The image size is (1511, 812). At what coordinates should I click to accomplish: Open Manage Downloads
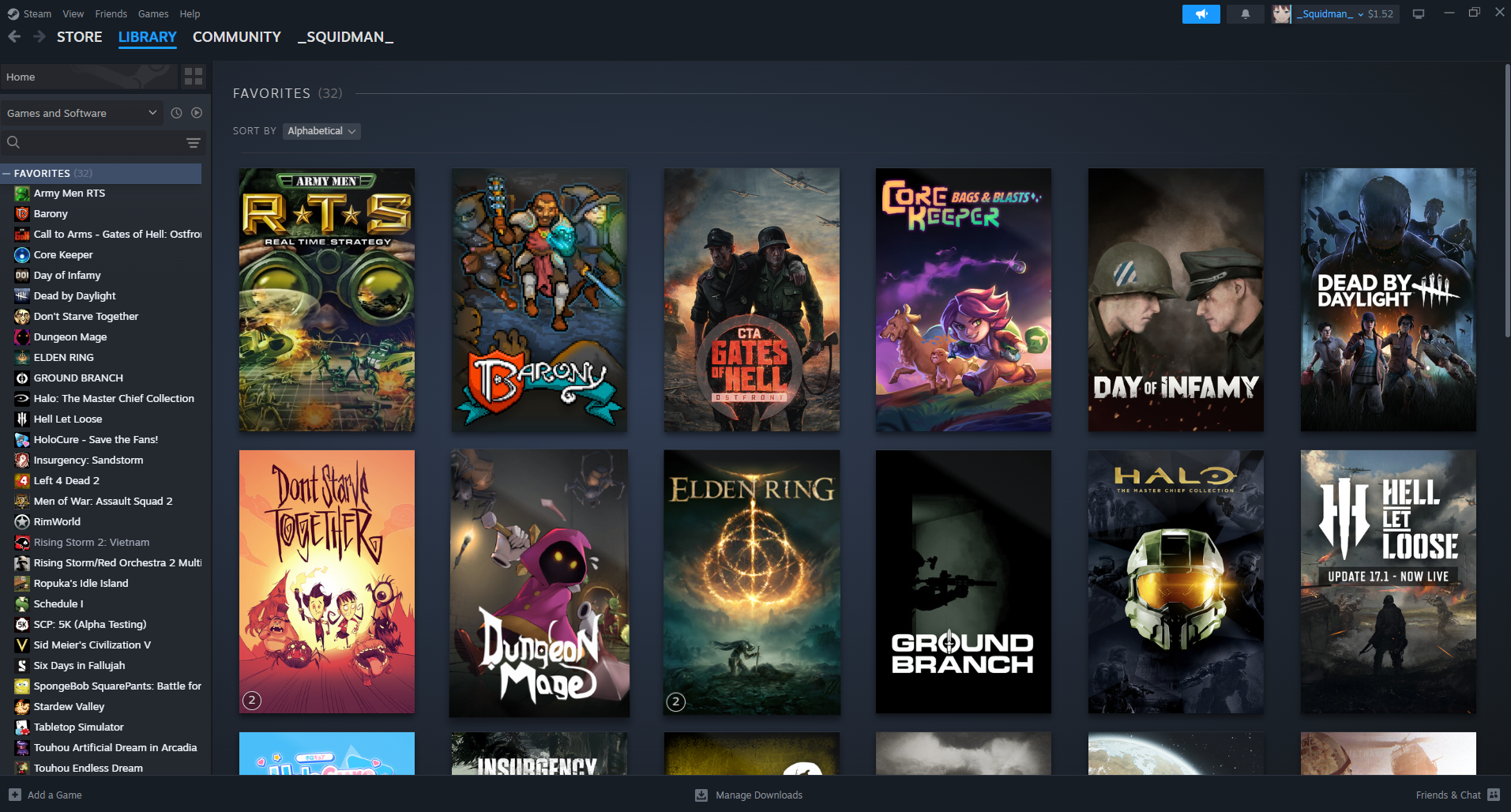(x=759, y=795)
